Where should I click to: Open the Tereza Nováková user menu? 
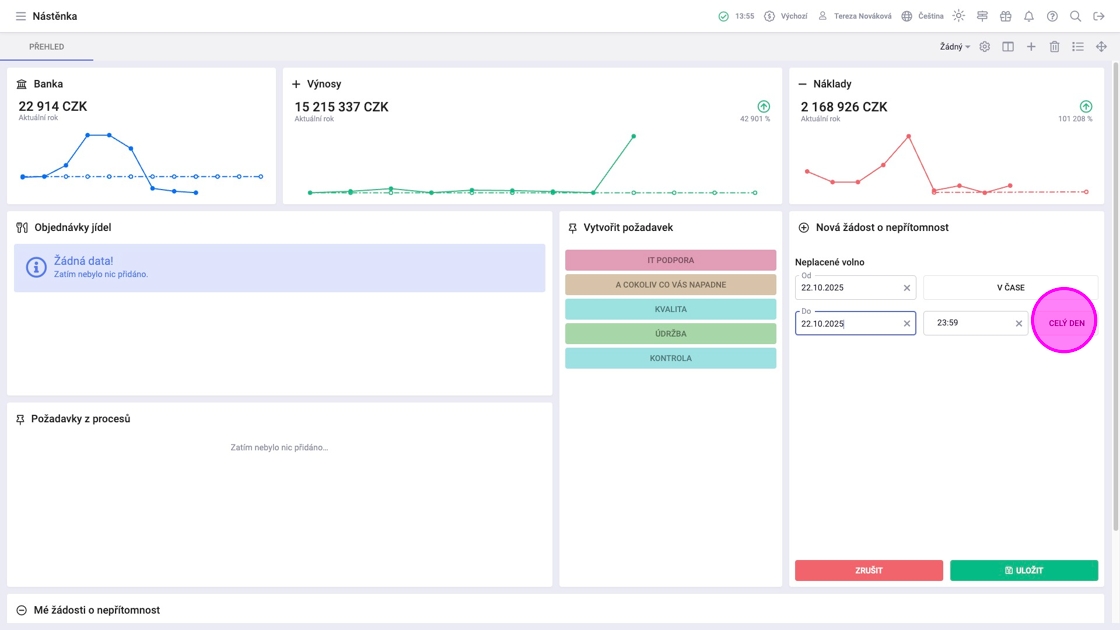point(854,16)
